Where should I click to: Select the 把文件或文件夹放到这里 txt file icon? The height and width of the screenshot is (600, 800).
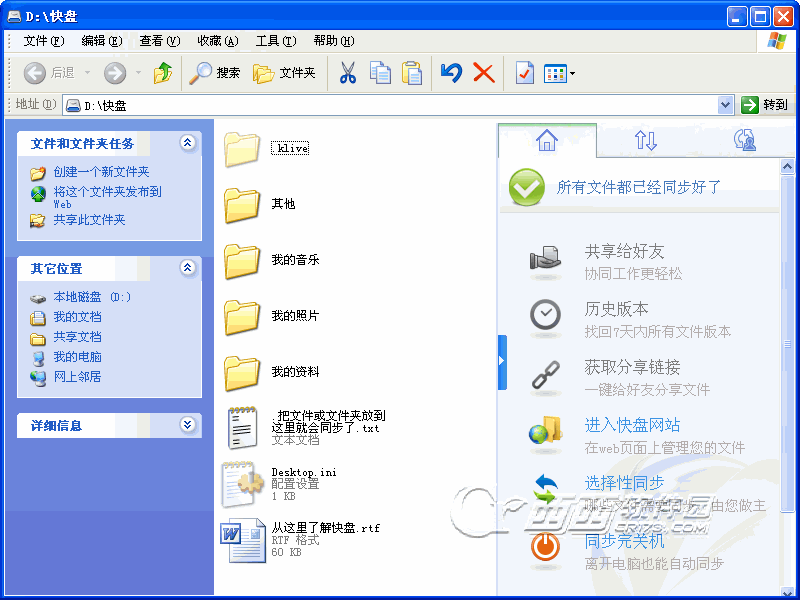pos(242,428)
